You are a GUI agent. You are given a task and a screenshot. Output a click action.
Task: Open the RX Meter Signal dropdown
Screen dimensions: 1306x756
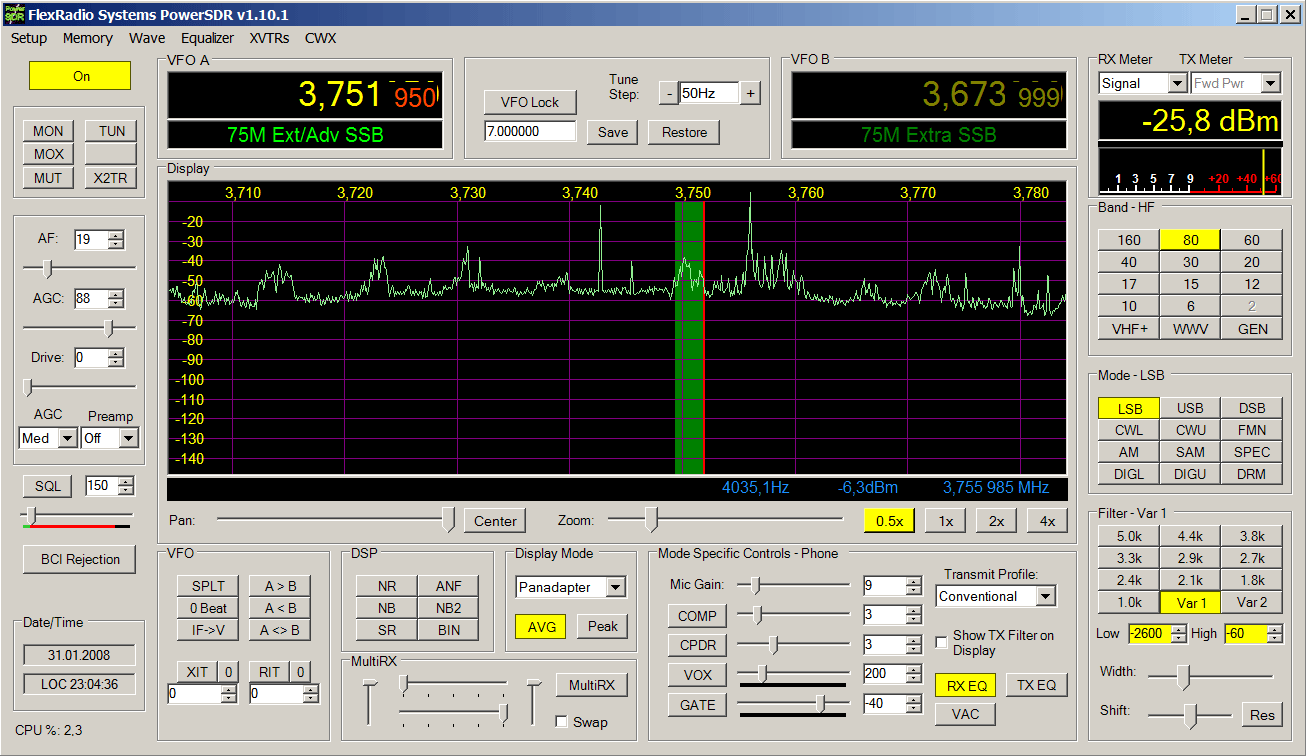(x=1176, y=84)
